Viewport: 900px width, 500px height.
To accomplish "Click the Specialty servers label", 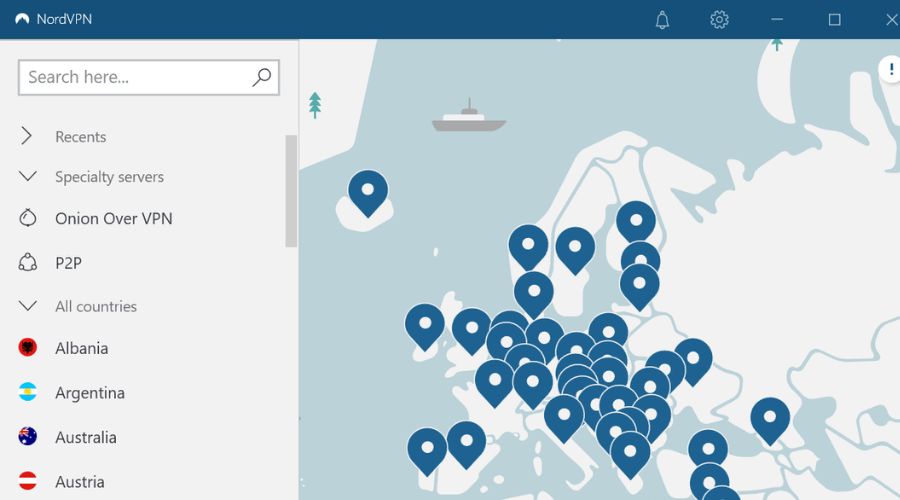I will (x=109, y=177).
